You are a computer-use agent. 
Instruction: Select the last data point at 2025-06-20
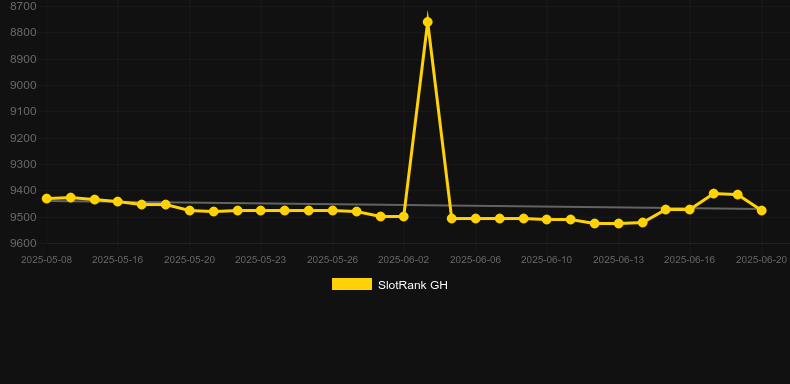tap(762, 210)
